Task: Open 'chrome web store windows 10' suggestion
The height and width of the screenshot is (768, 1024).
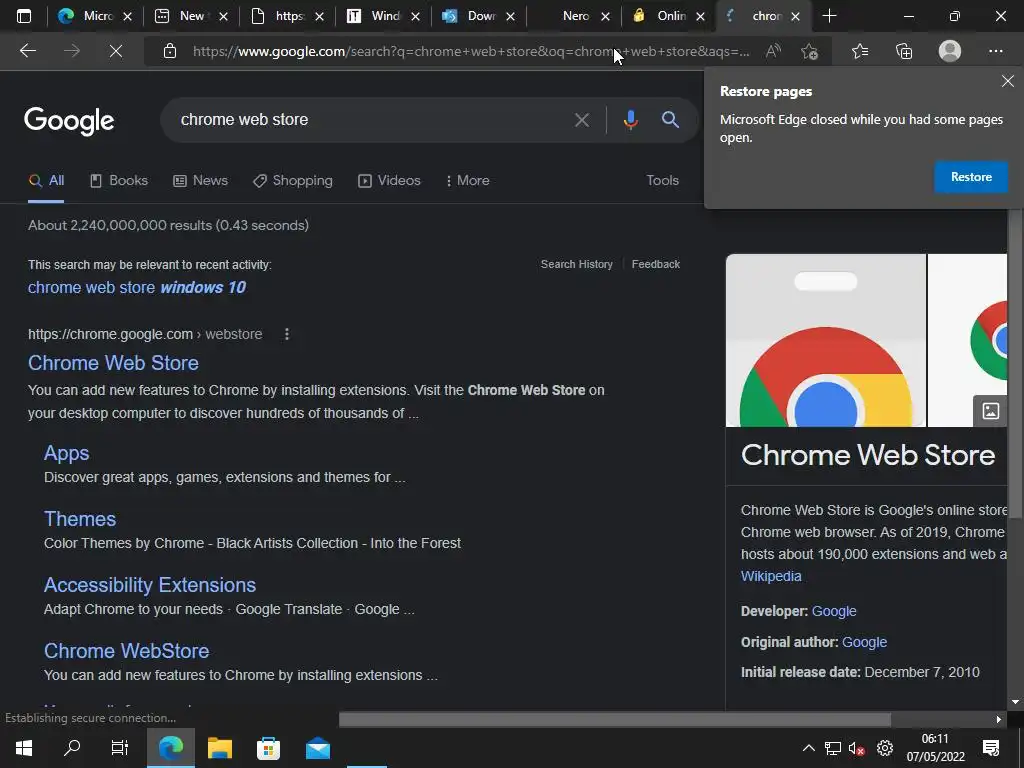Action: (x=136, y=287)
